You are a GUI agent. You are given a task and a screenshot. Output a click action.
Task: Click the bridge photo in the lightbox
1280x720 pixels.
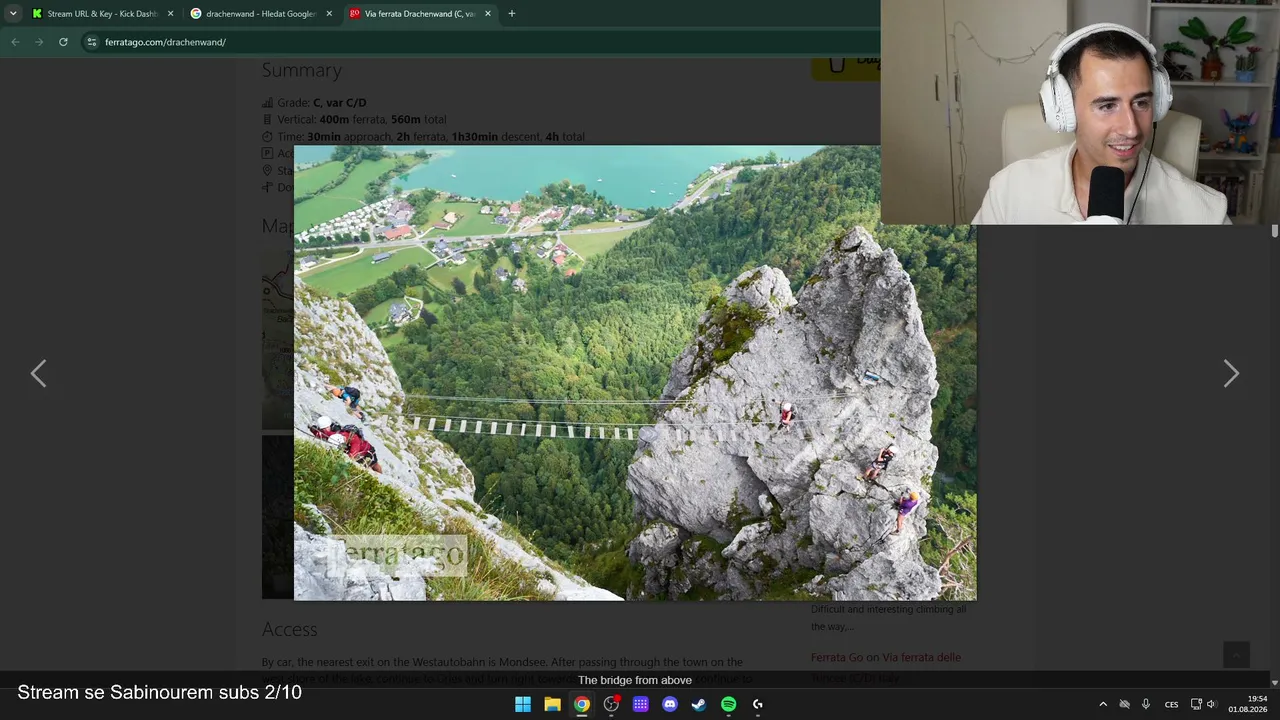point(635,373)
